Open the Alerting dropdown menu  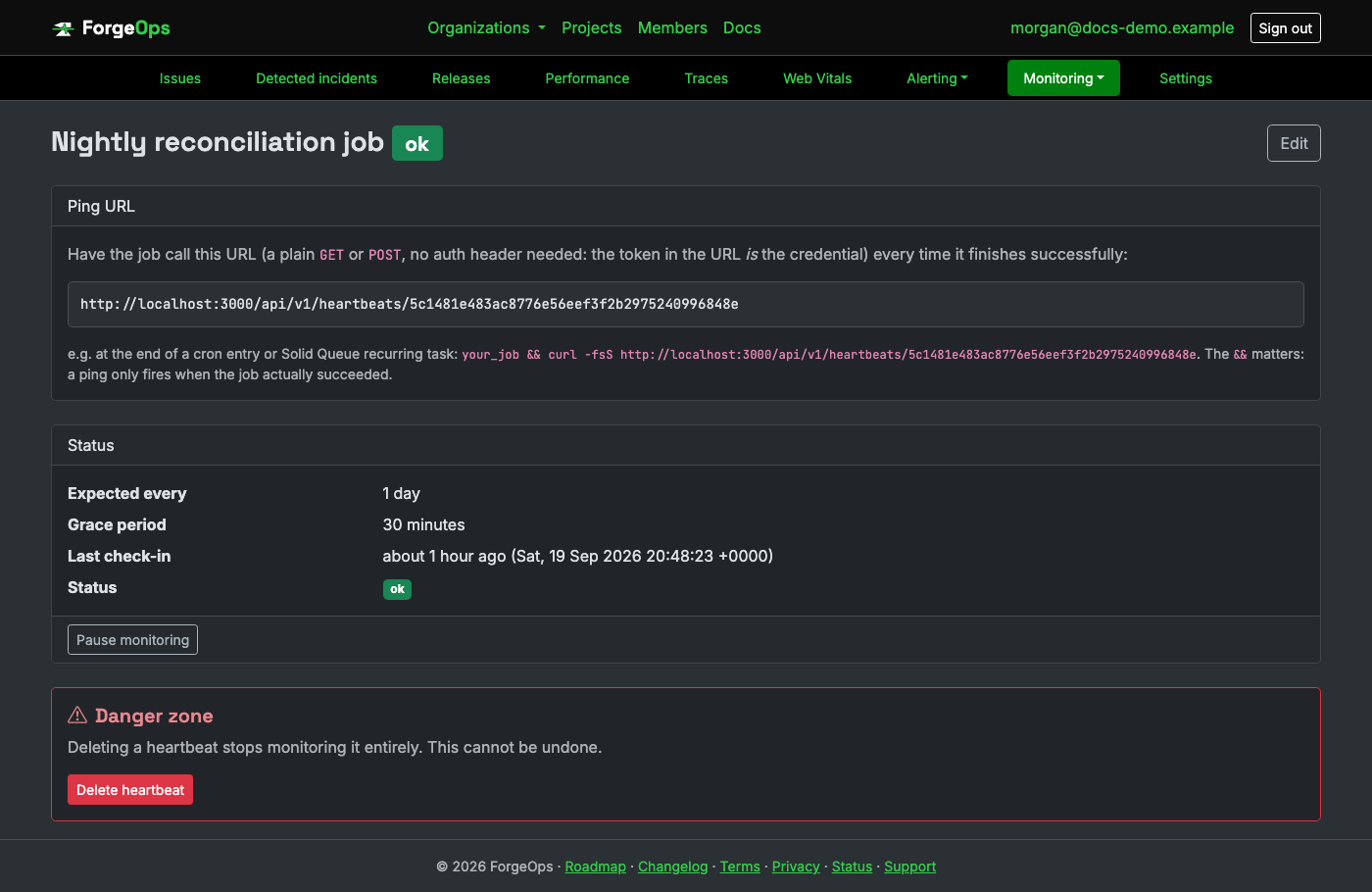click(x=937, y=78)
